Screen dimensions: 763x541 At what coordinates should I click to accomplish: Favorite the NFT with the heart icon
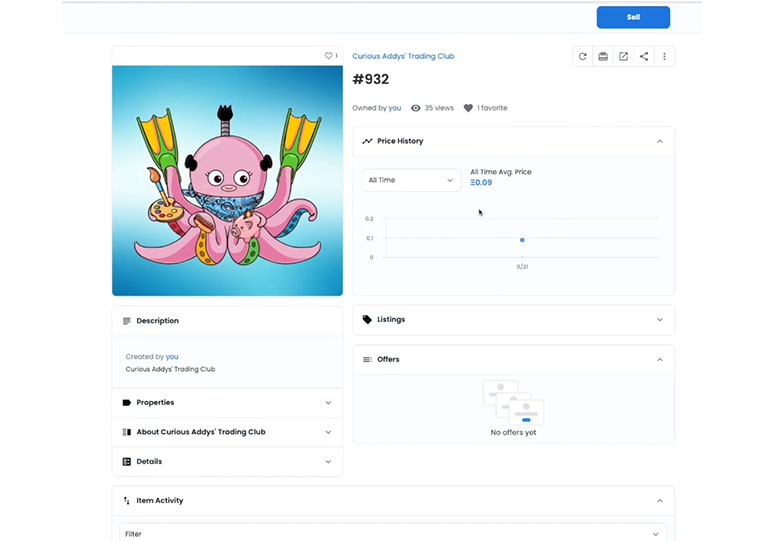[x=328, y=55]
